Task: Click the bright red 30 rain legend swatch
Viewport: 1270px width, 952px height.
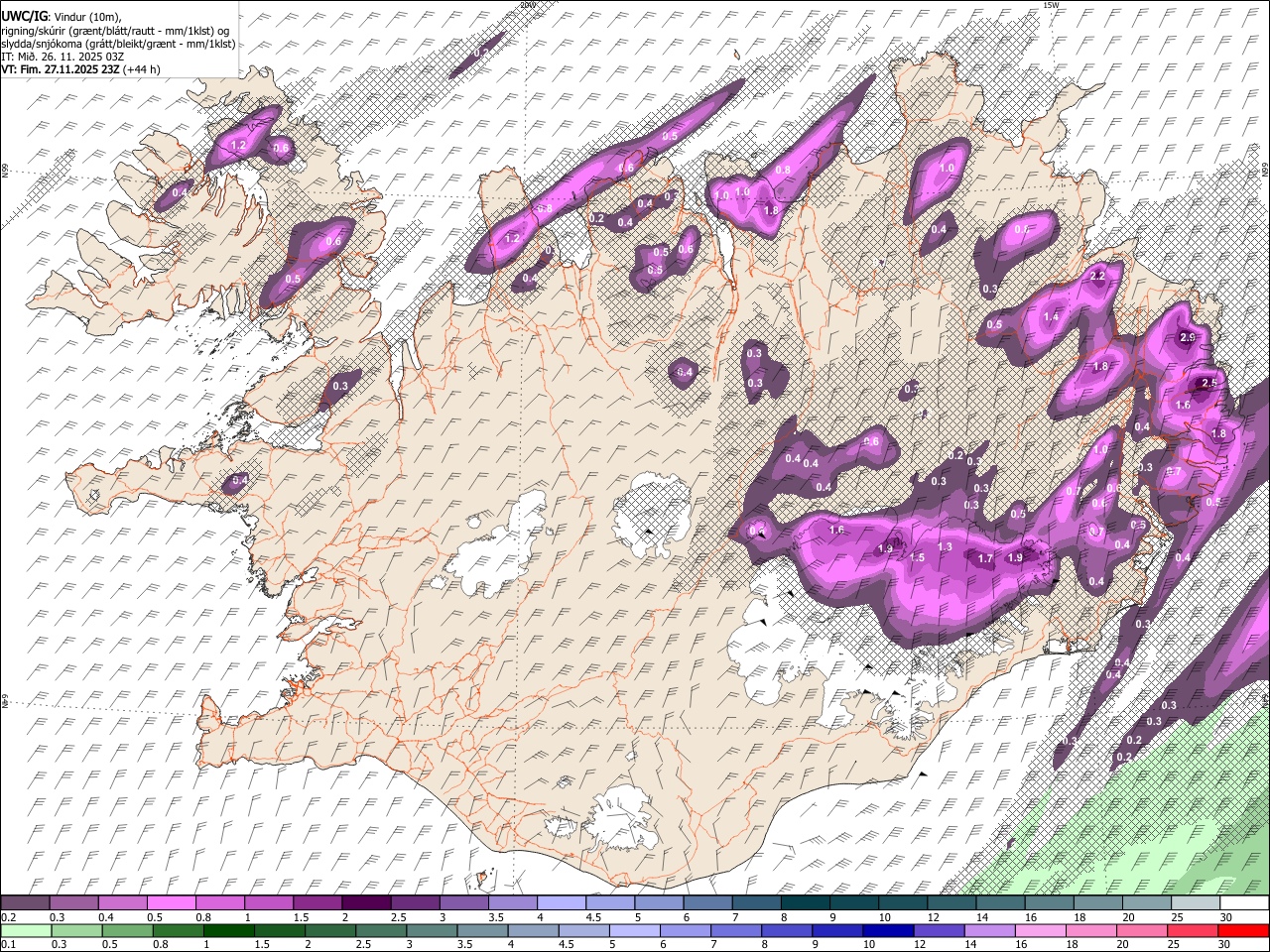Action: click(x=1244, y=930)
